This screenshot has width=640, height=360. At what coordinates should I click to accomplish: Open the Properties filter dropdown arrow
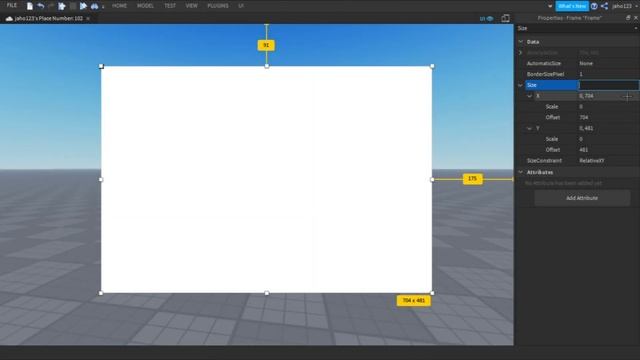pyautogui.click(x=636, y=28)
